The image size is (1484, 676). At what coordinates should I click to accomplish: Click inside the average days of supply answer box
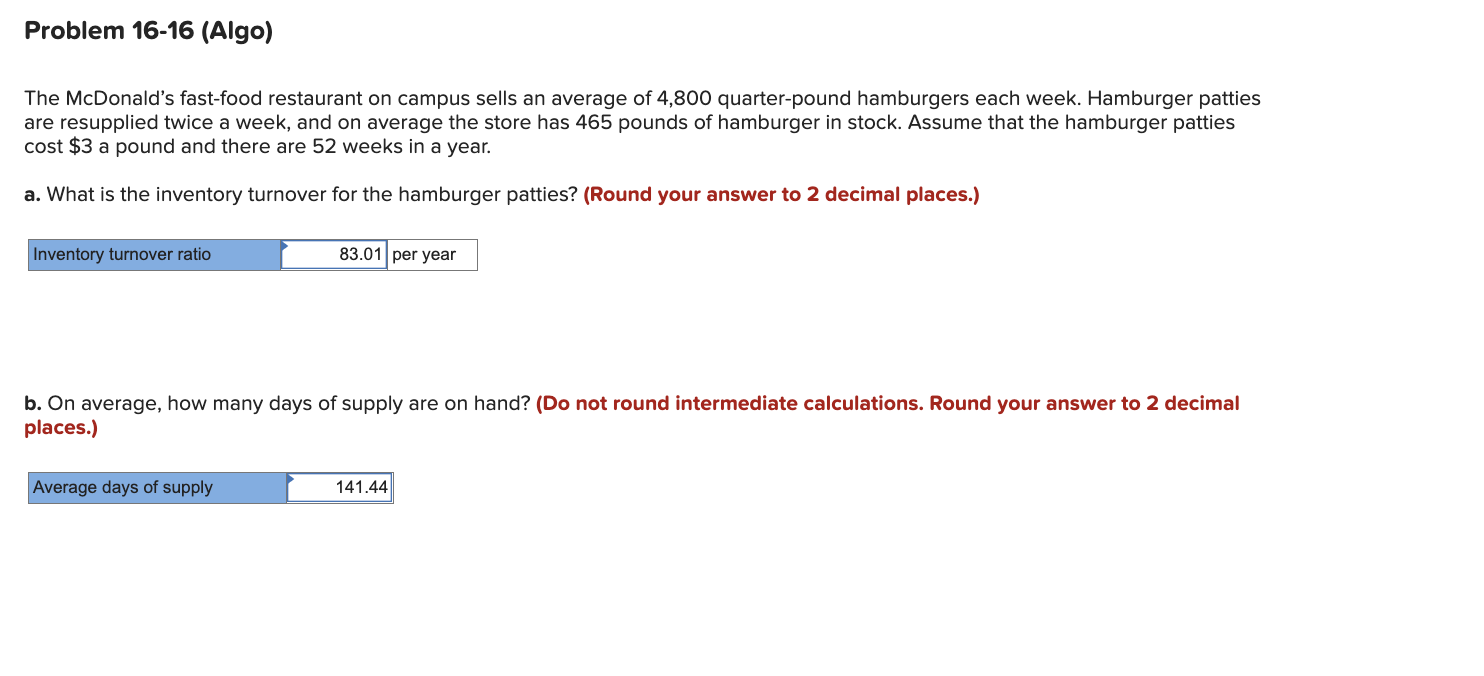click(340, 487)
